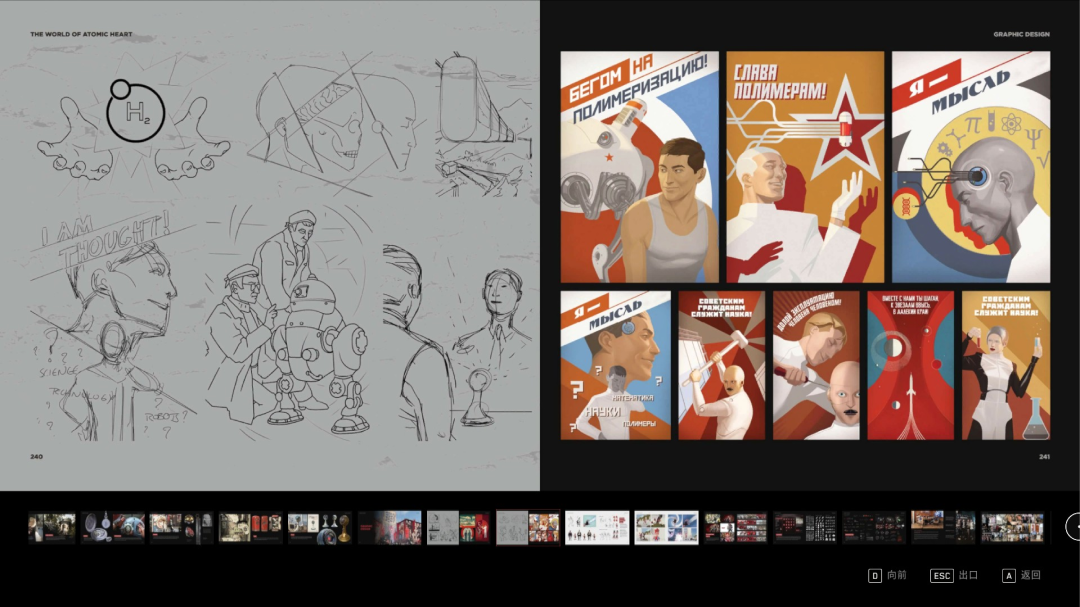Click the small Я — МЫСЛЬ poster with НАУКИ

click(615, 365)
